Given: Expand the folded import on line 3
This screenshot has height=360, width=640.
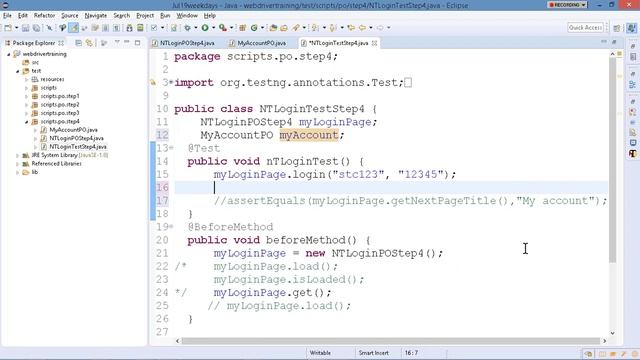Looking at the screenshot, I should tap(171, 82).
